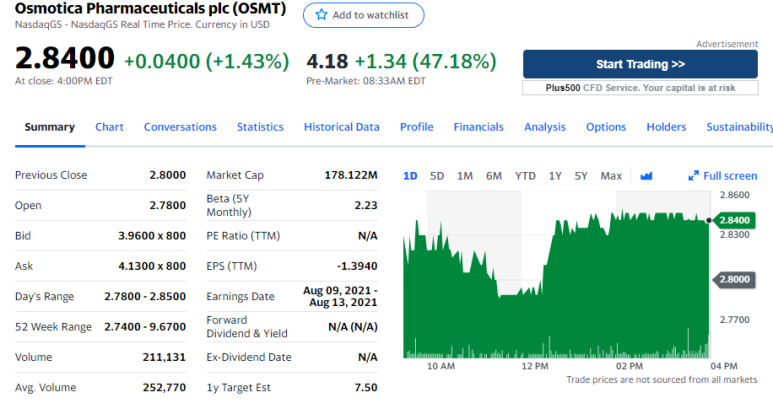Click the 2.8000 previous close chart marker
Viewport: 773px width, 414px height.
(x=734, y=279)
